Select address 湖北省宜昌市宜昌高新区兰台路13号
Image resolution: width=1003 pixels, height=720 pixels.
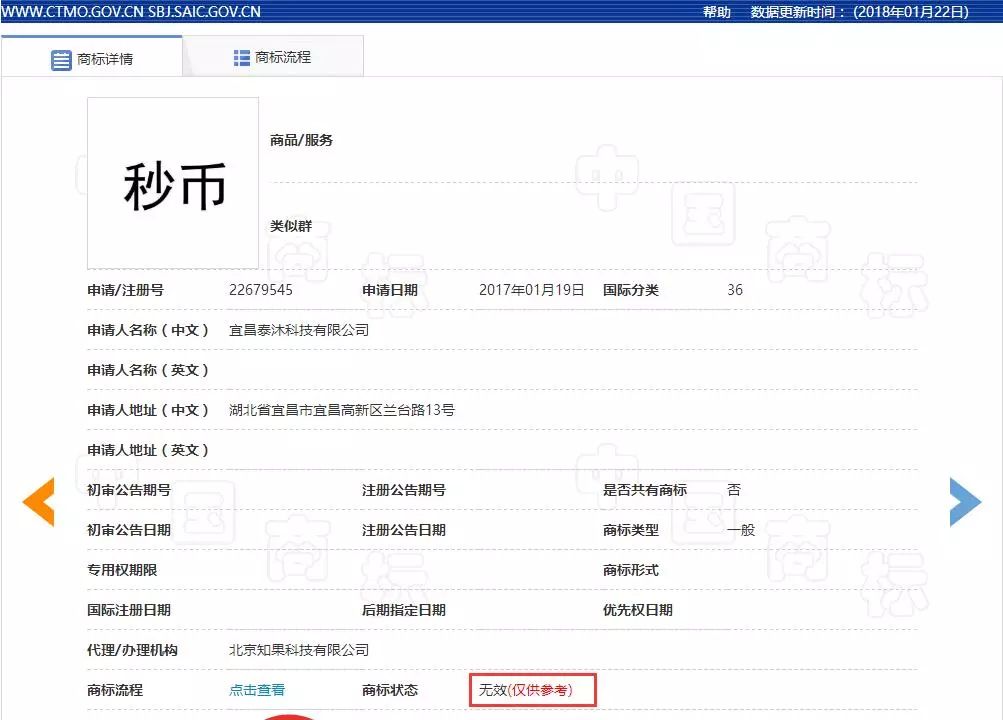342,410
